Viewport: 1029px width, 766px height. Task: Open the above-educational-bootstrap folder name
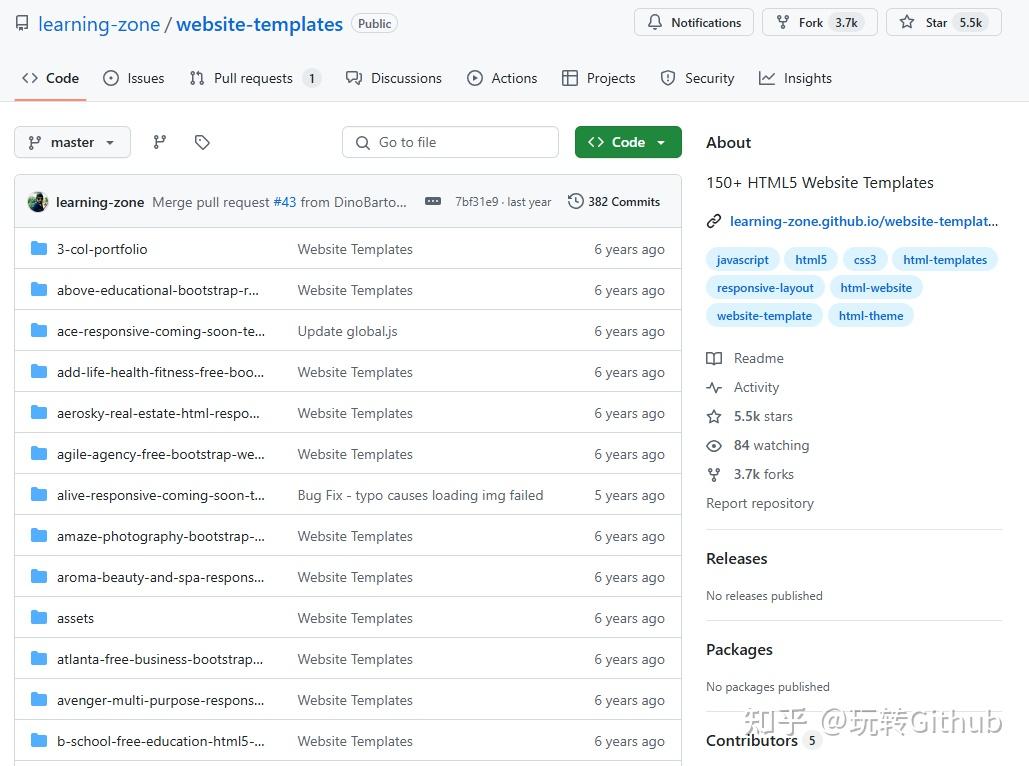coord(158,290)
